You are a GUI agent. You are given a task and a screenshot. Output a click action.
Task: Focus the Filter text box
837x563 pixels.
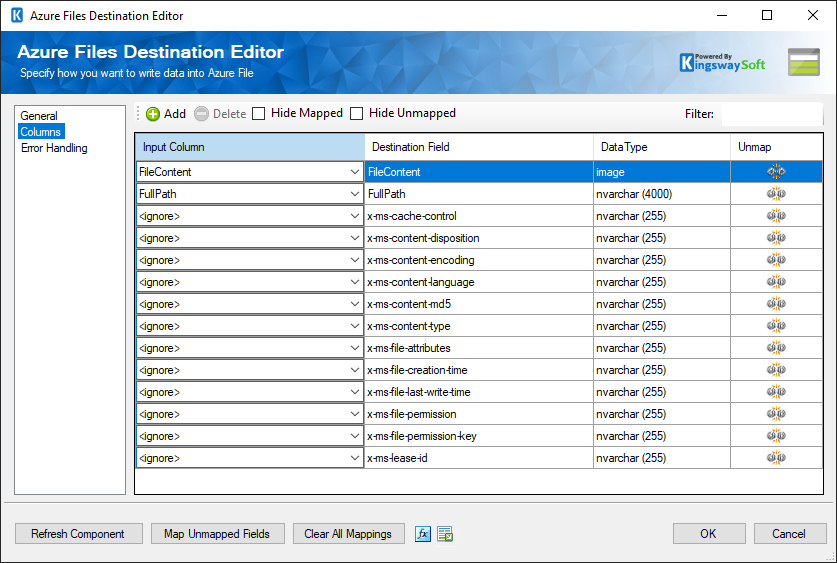[x=772, y=114]
